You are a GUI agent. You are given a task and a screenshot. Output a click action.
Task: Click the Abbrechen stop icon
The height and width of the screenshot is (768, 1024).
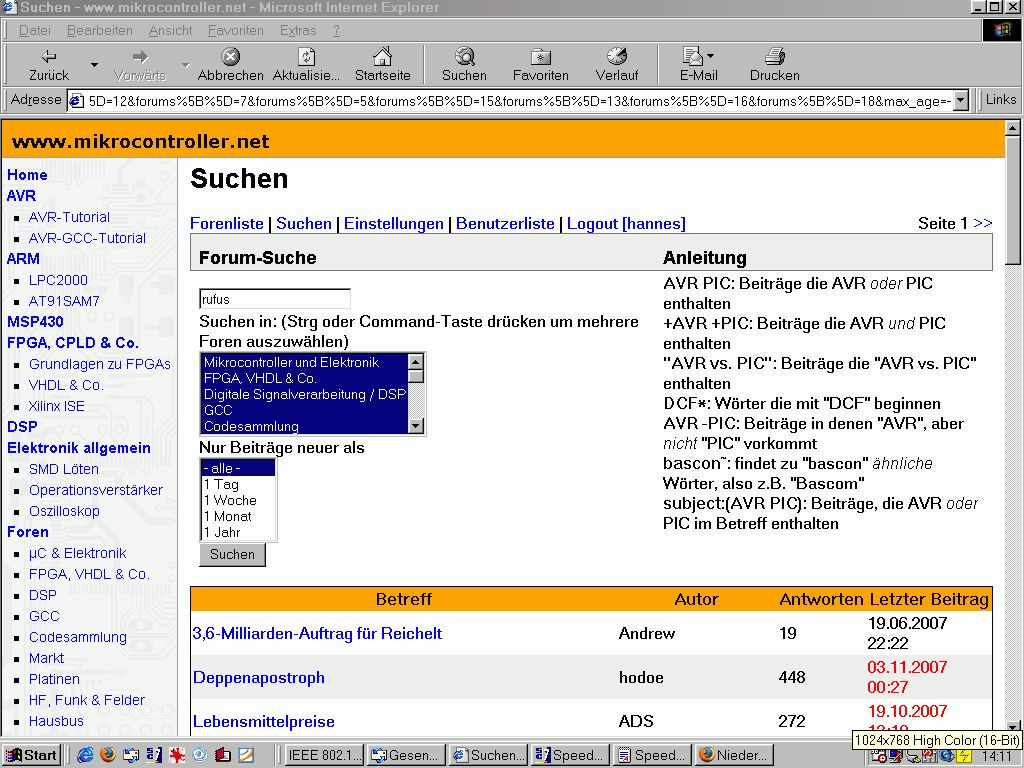tap(230, 57)
